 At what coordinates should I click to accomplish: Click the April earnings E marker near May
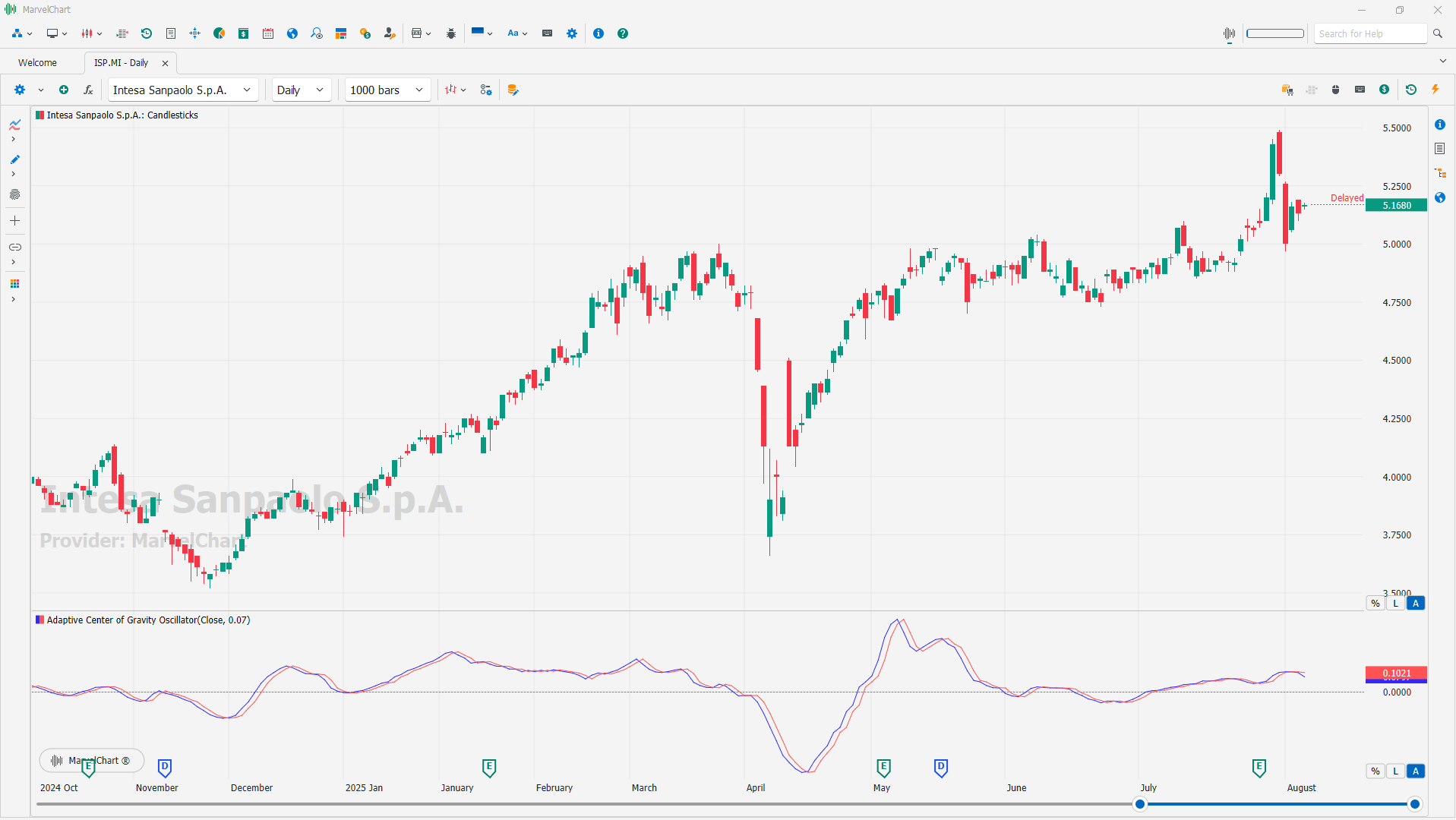tap(883, 768)
